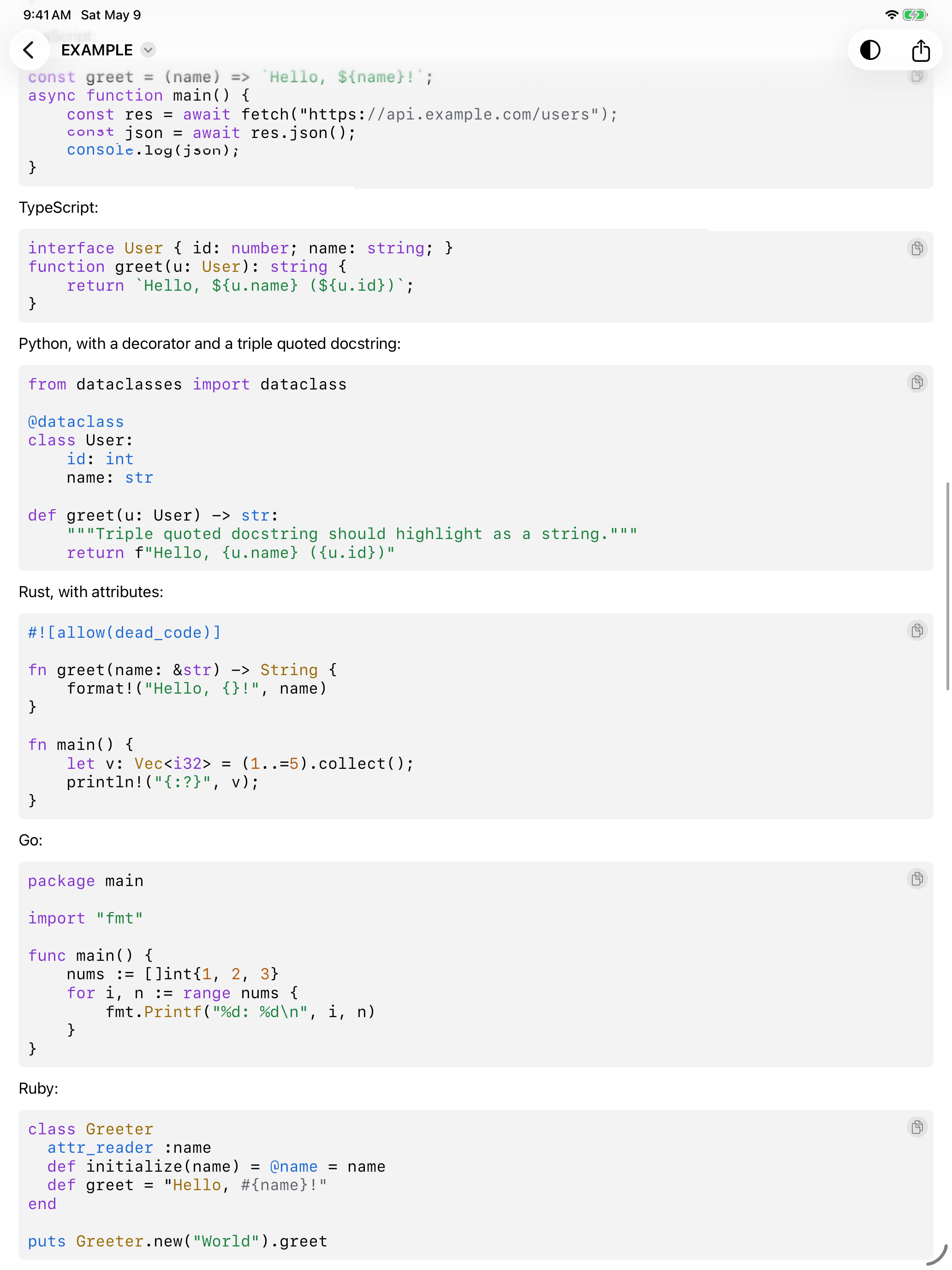Viewport: 952px width, 1270px height.
Task: Copy the Ruby Greeter code block
Action: click(x=917, y=1127)
